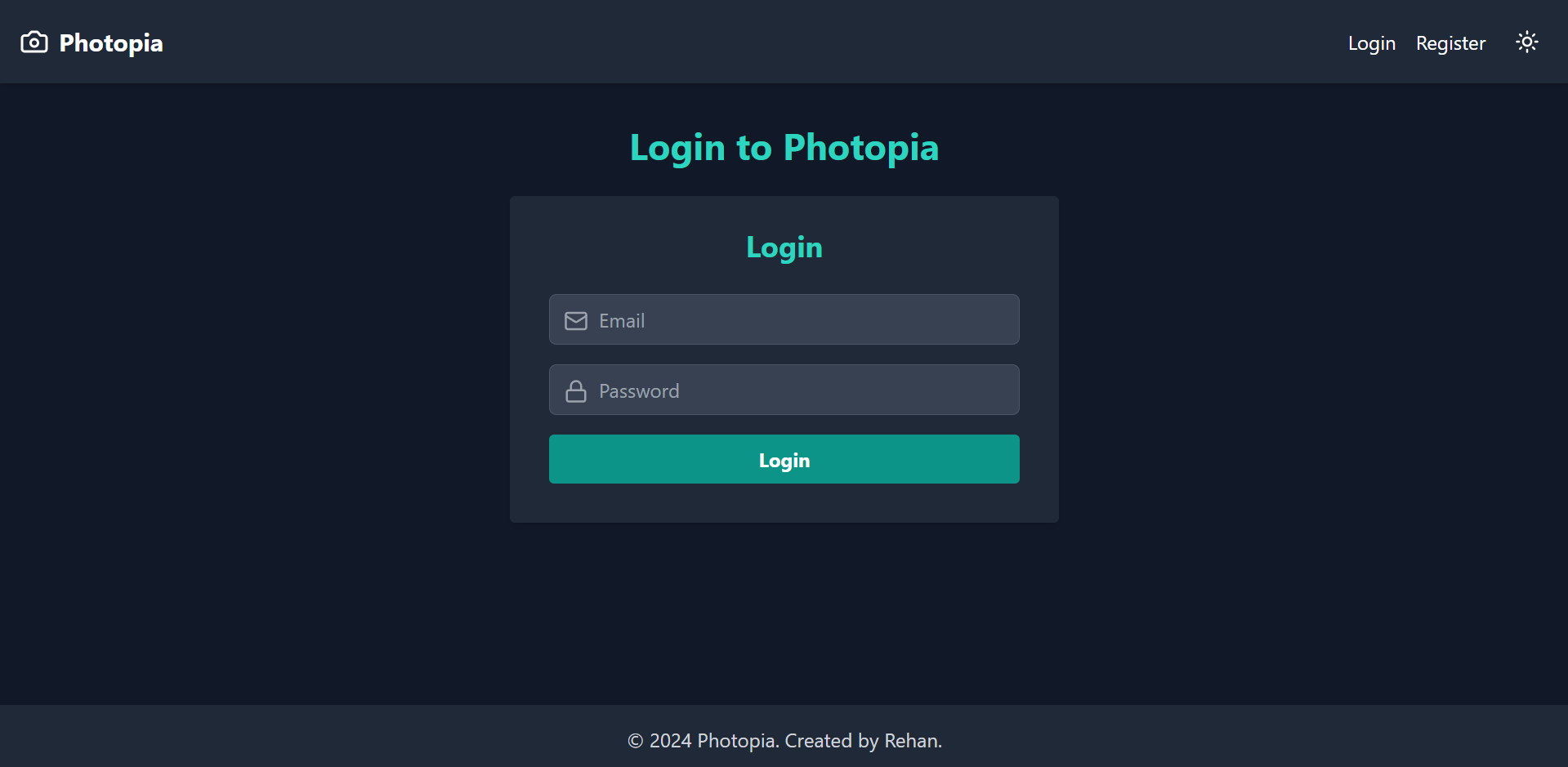Click the envelope icon in Email field

click(576, 321)
